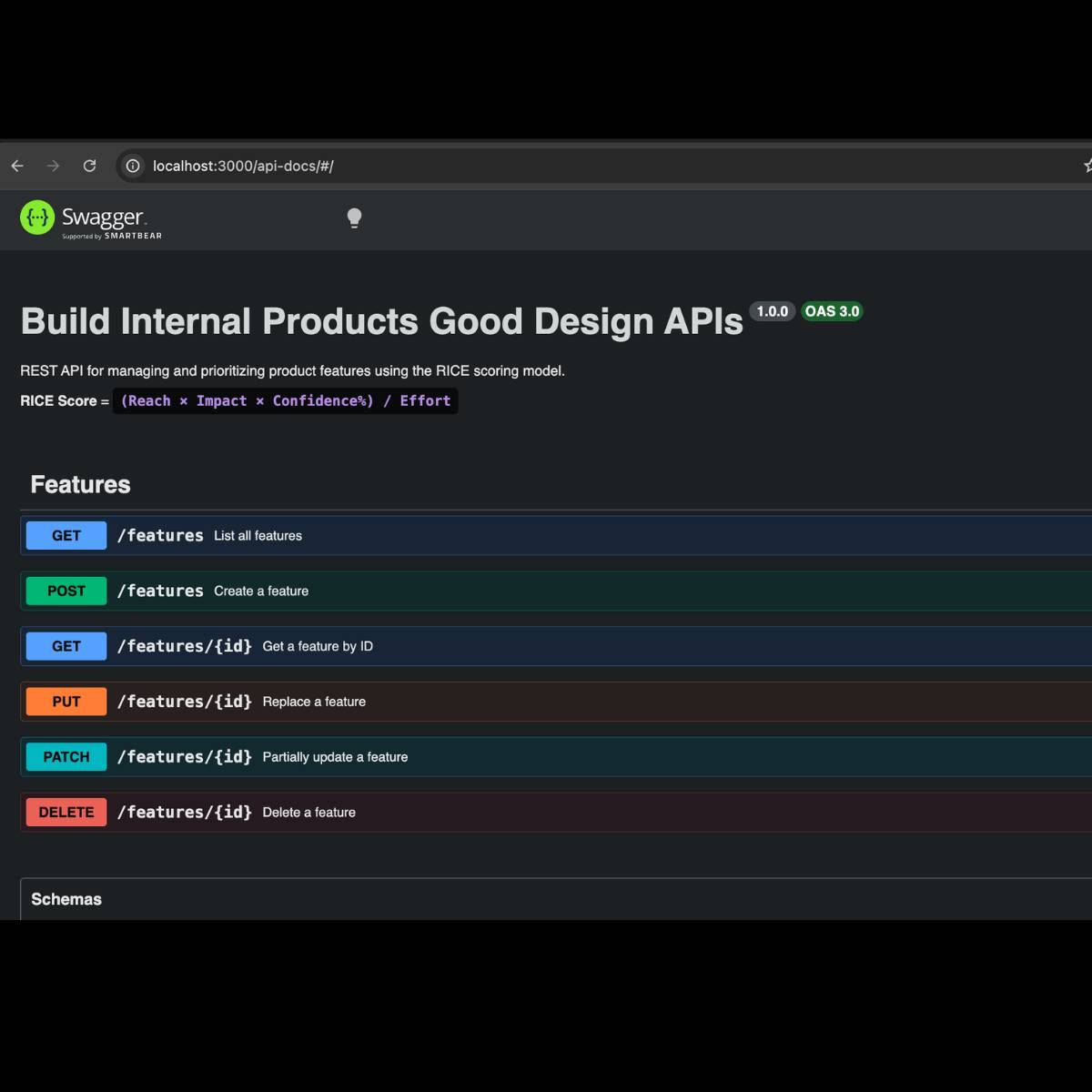Select the teal PATCH method badge
The height and width of the screenshot is (1092, 1092).
coord(66,757)
